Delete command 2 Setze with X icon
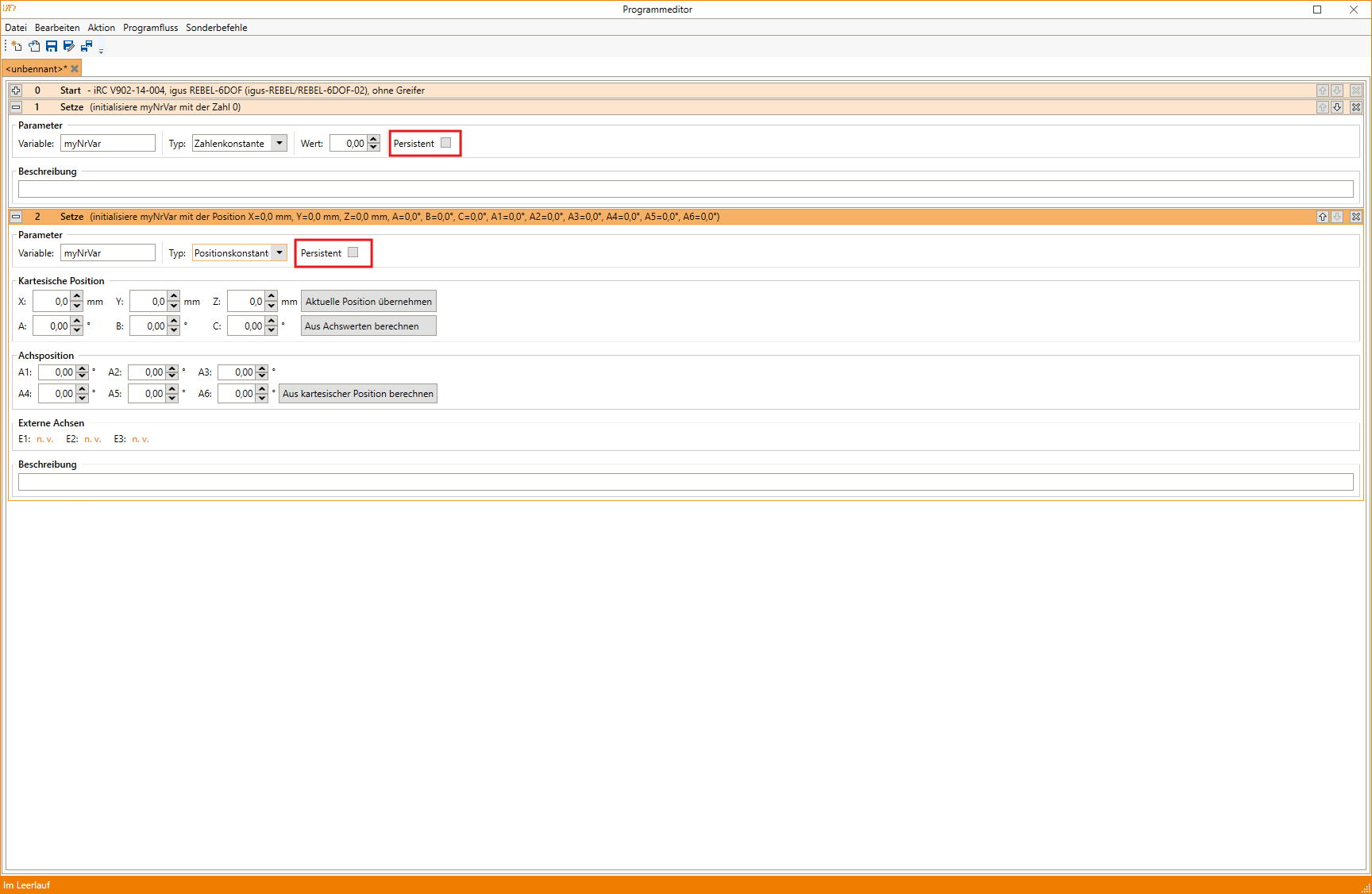The width and height of the screenshot is (1372, 894). click(1356, 217)
